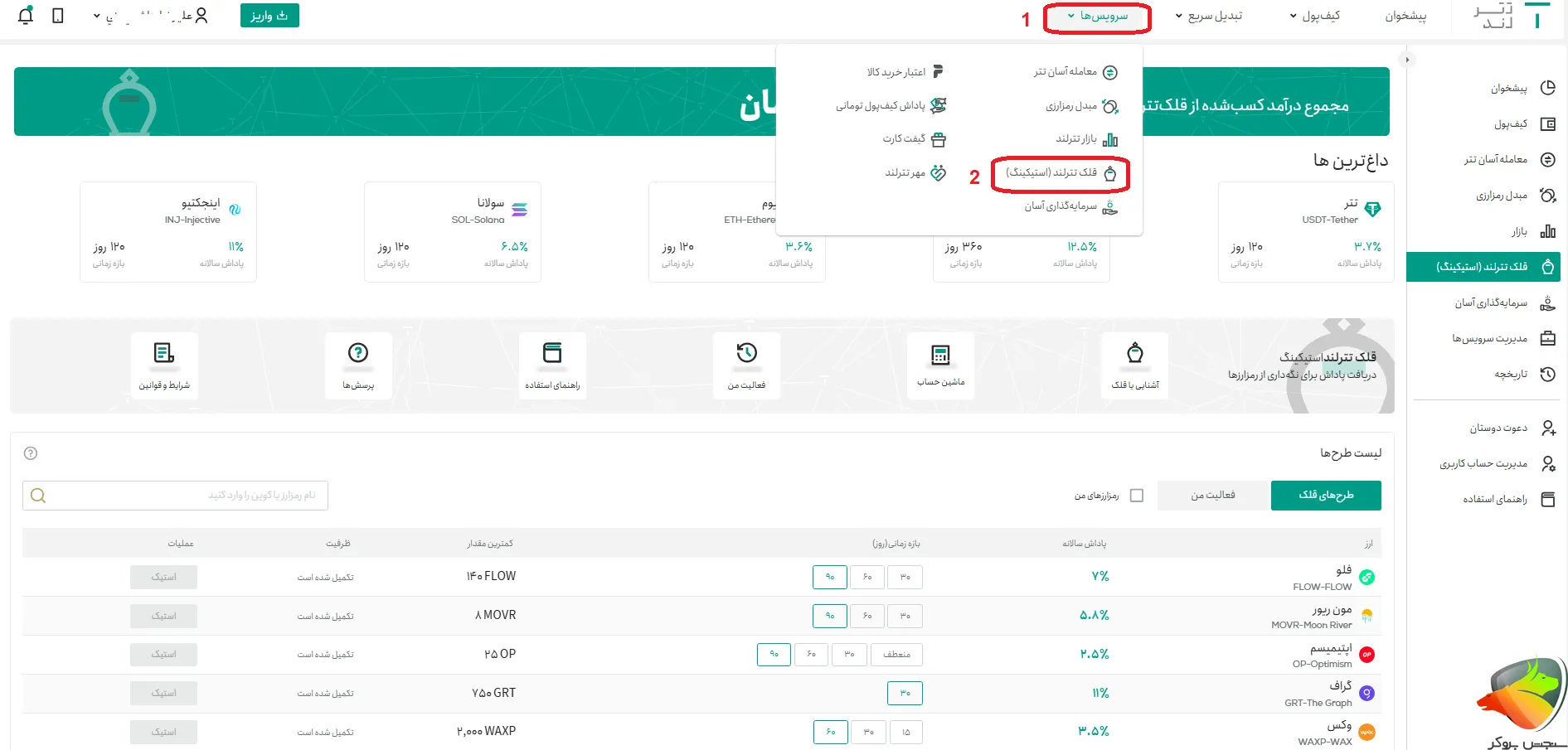
Task: Click the مبدل رمزارزی sidebar icon
Action: (1547, 196)
